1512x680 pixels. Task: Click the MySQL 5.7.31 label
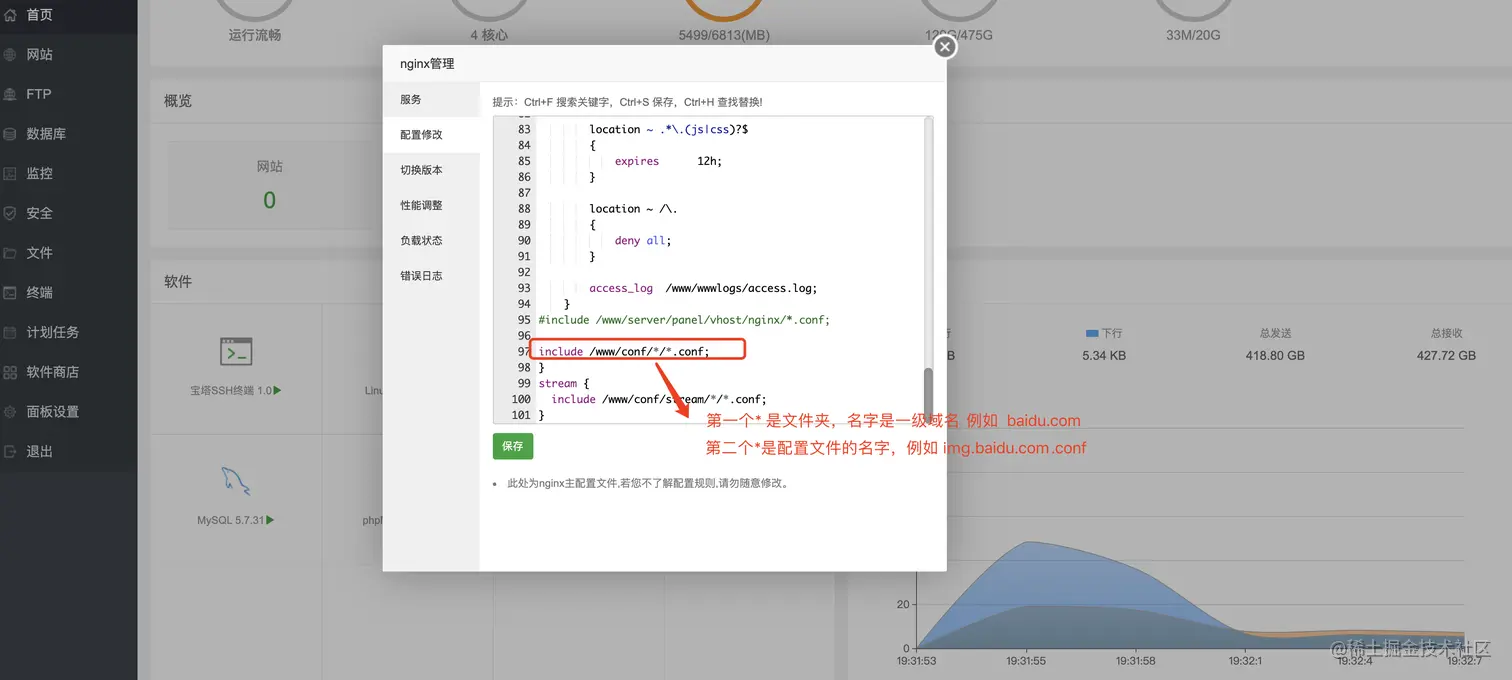click(x=236, y=520)
